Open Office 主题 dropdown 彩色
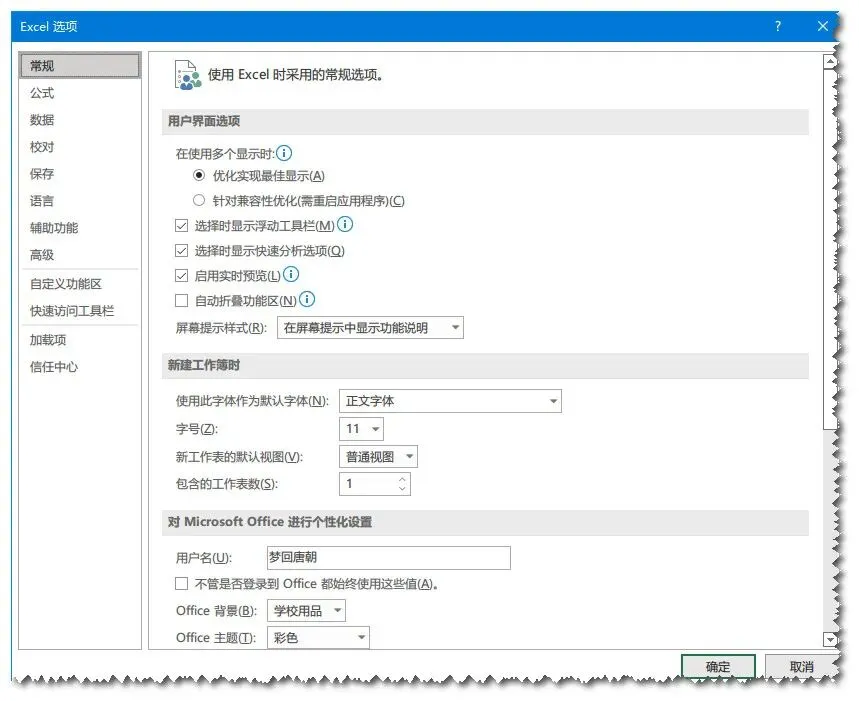The image size is (859, 701). pos(318,637)
